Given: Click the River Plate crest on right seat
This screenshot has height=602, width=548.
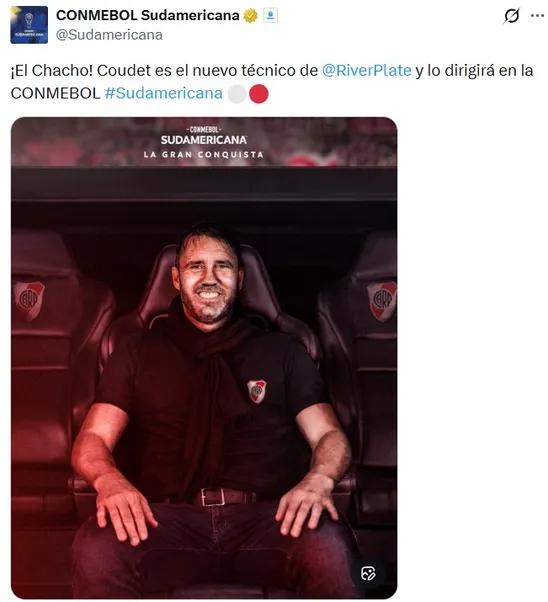Looking at the screenshot, I should coord(382,301).
